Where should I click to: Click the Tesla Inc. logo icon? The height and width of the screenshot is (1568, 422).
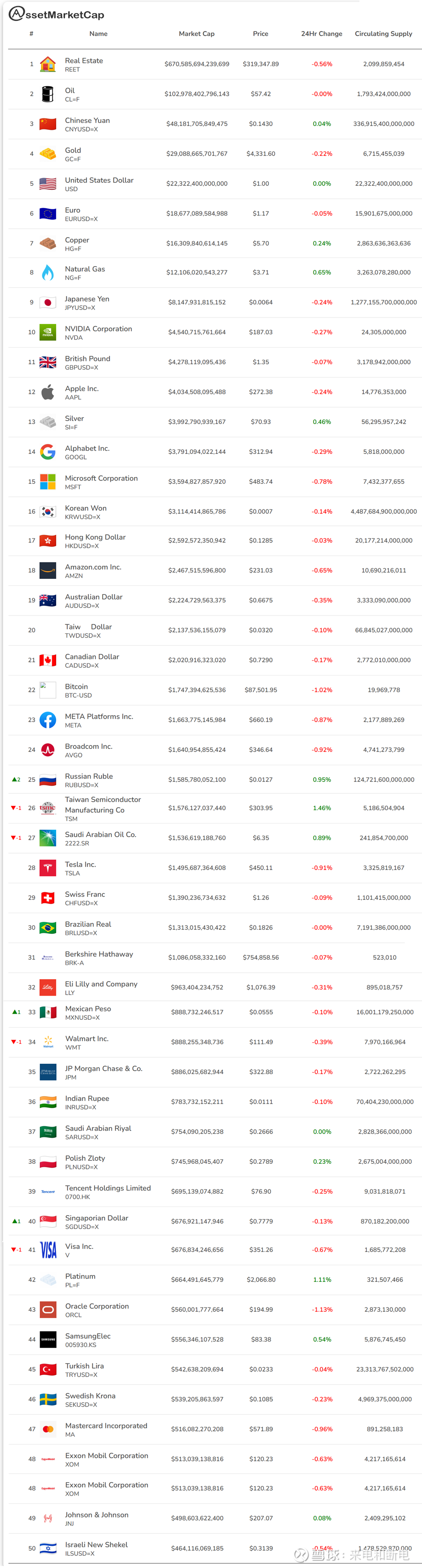pyautogui.click(x=47, y=868)
